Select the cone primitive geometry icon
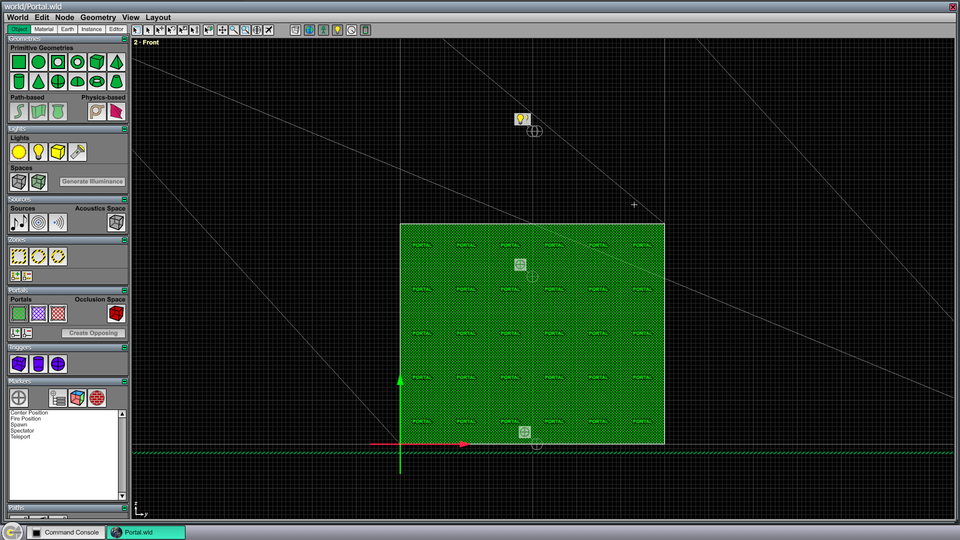This screenshot has width=960, height=540. [39, 81]
